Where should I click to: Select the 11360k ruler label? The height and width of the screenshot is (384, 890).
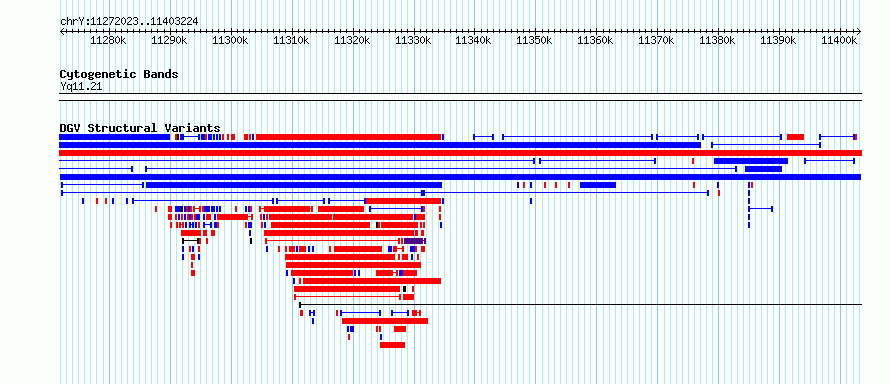point(596,41)
